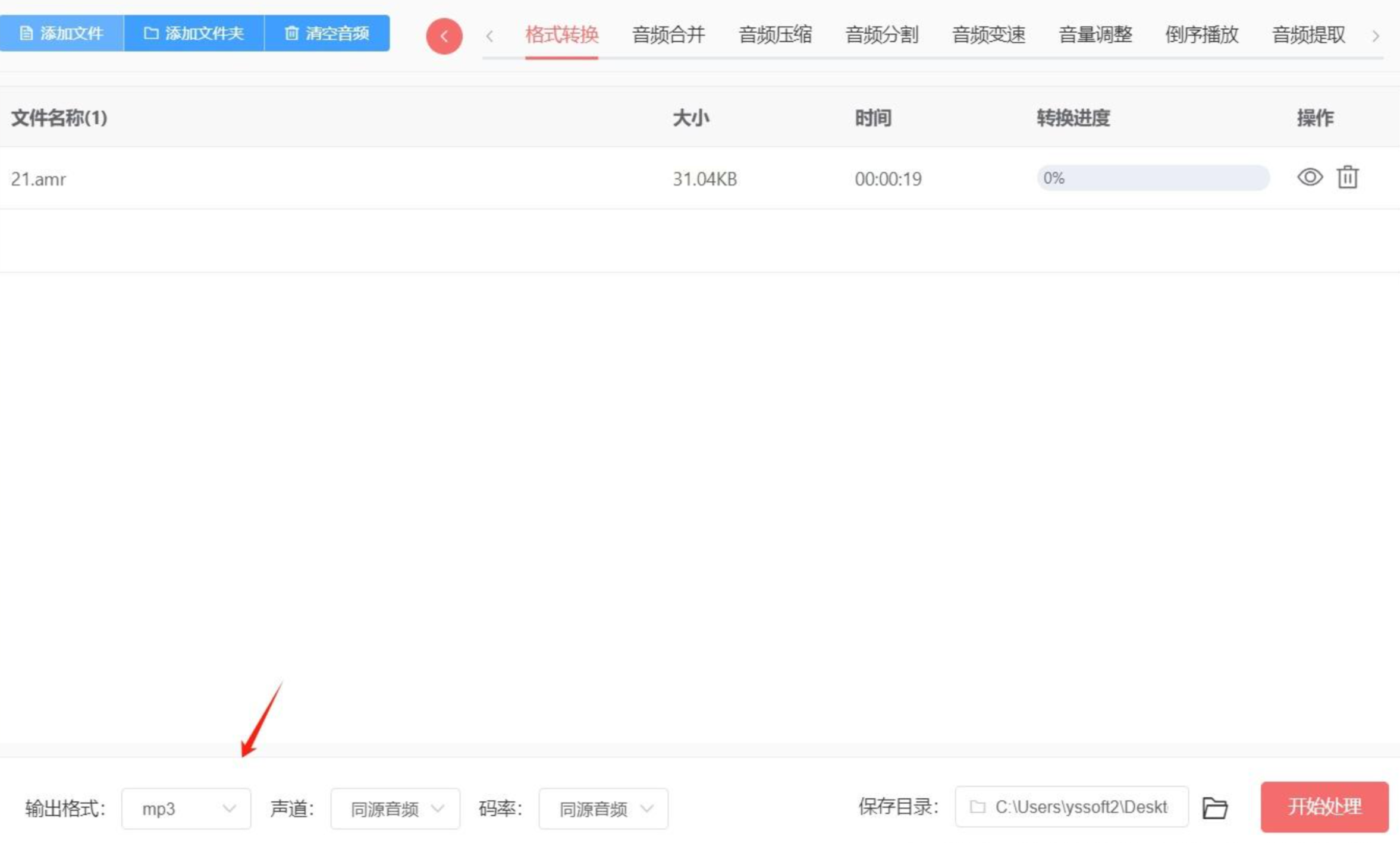Screen dimensions: 1400x843
Task: Open the 输出格式 mp3 dropdown
Action: click(x=186, y=809)
